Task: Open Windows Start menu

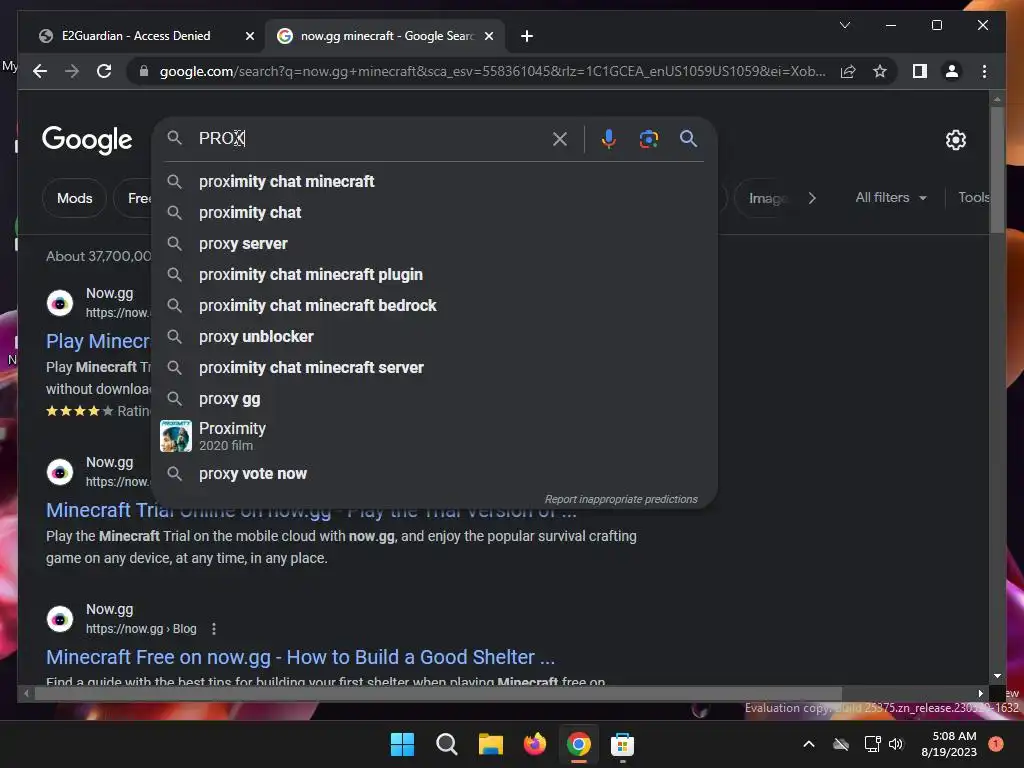Action: (x=402, y=744)
